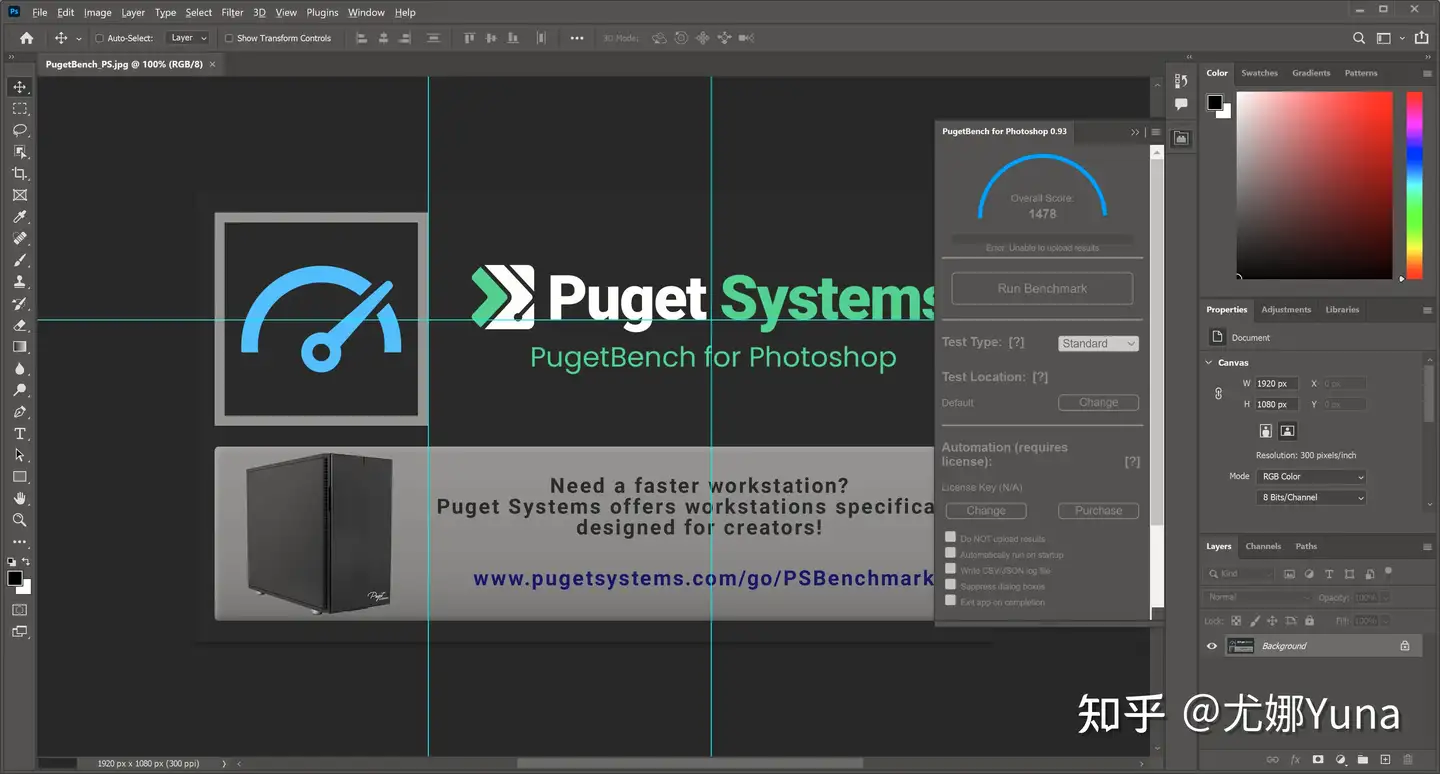Select the Pen tool

tap(19, 412)
